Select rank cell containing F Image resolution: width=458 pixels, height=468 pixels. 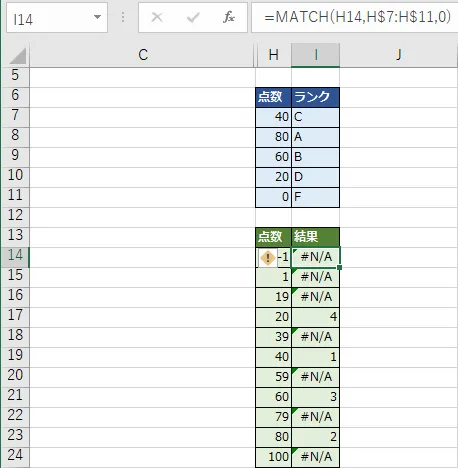click(x=316, y=197)
